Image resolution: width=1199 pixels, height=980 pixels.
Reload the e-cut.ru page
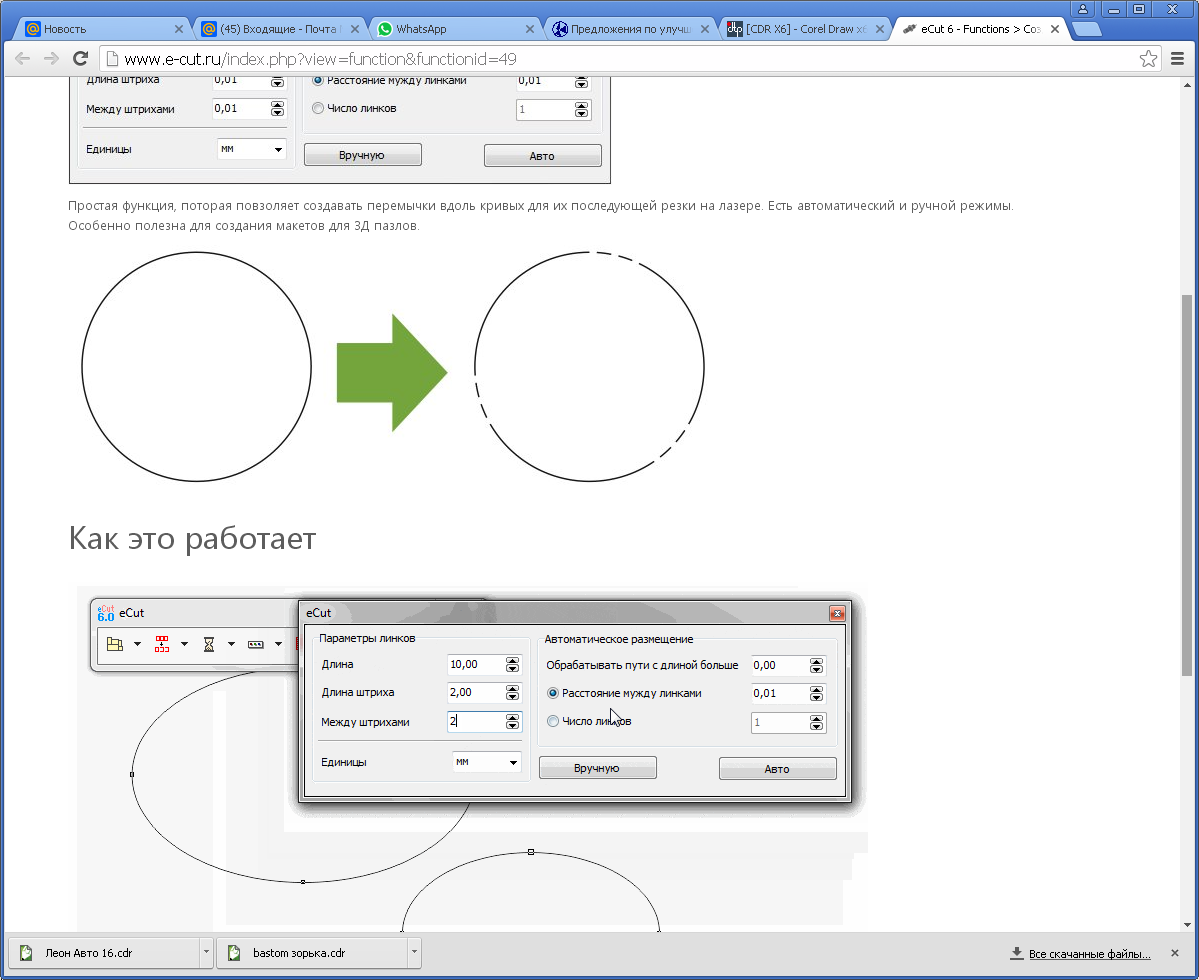[80, 59]
